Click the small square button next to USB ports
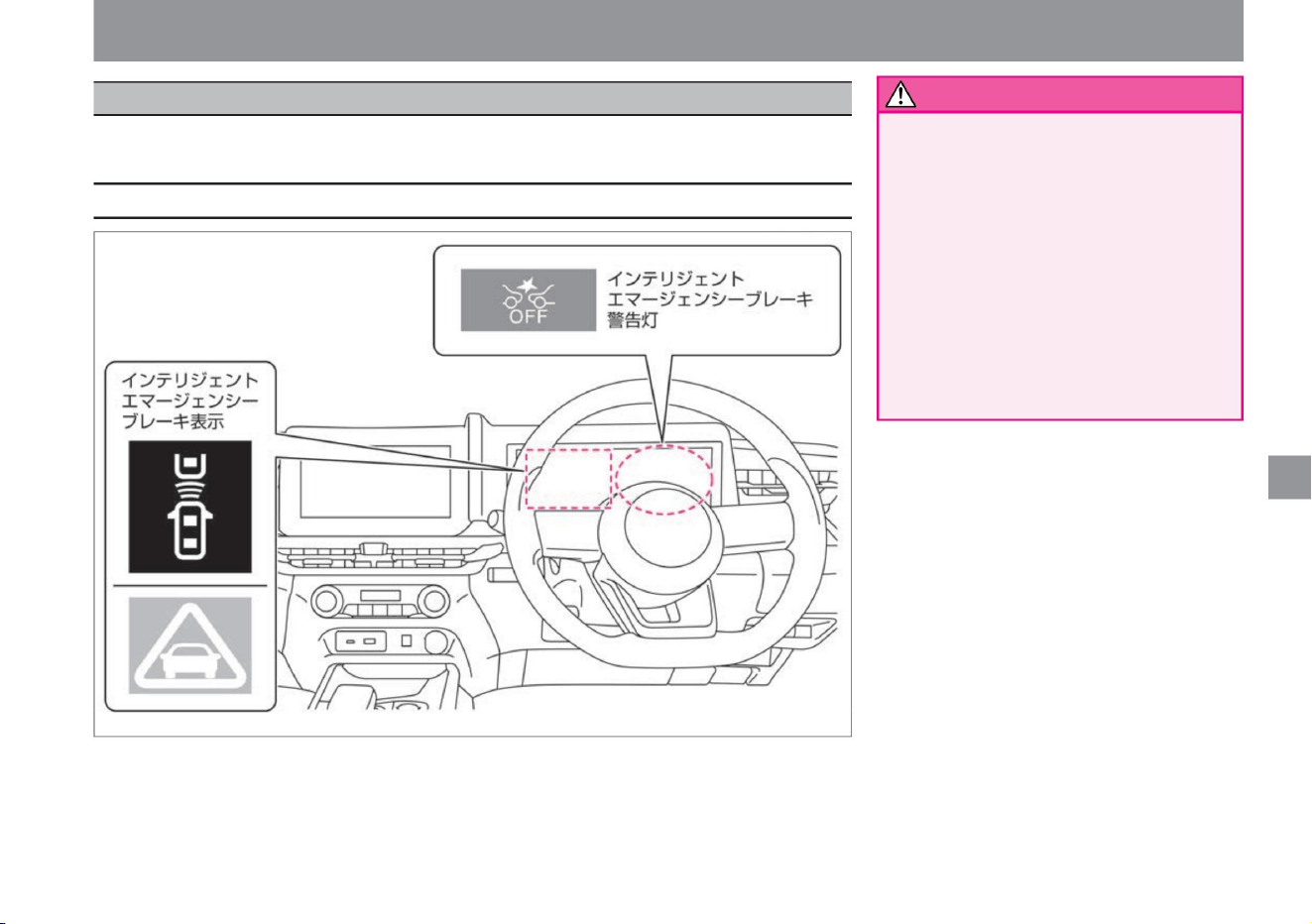Viewport: 1312px width, 924px height. 406,641
